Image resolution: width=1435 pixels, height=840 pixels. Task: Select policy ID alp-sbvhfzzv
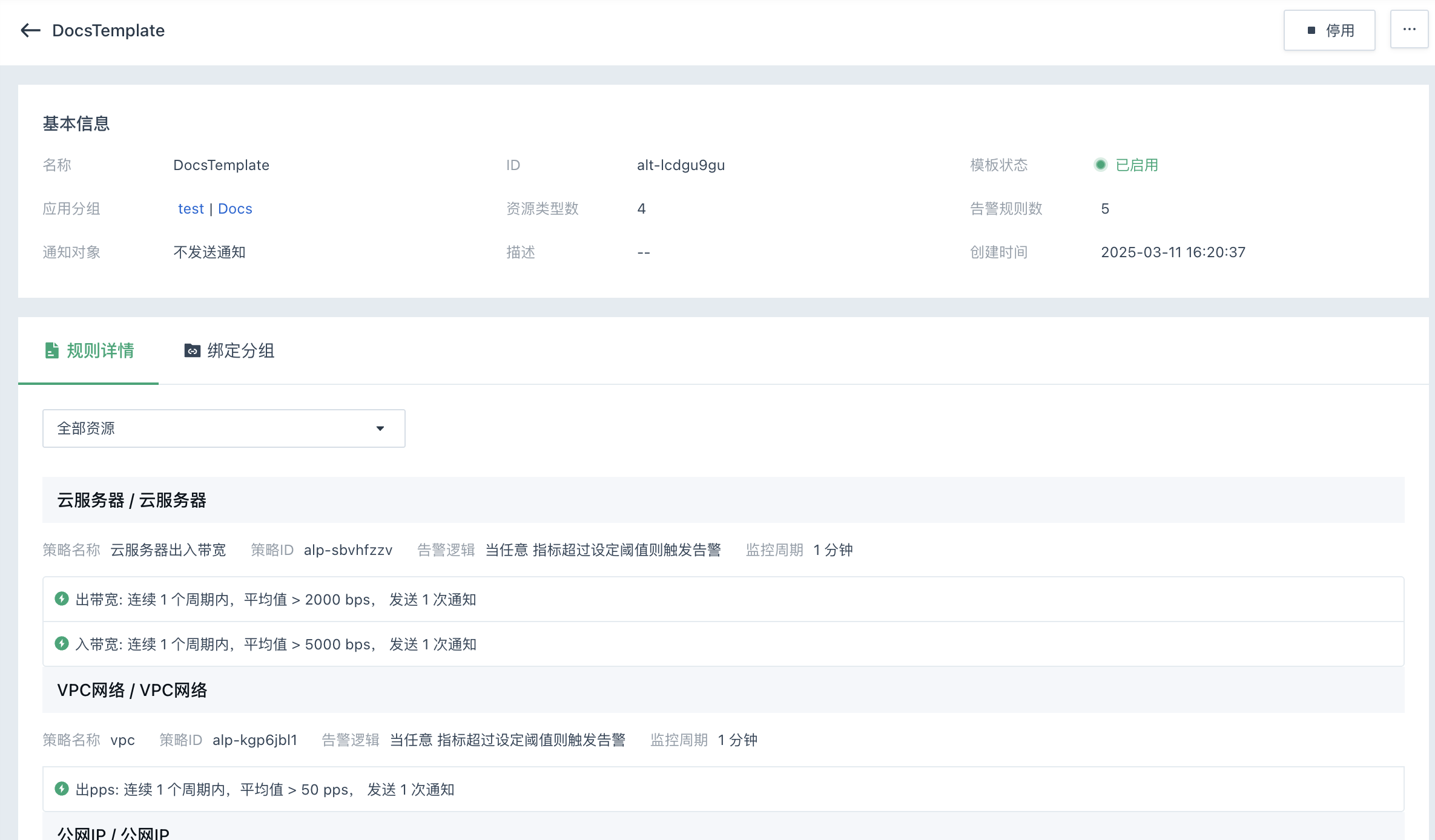tap(348, 550)
